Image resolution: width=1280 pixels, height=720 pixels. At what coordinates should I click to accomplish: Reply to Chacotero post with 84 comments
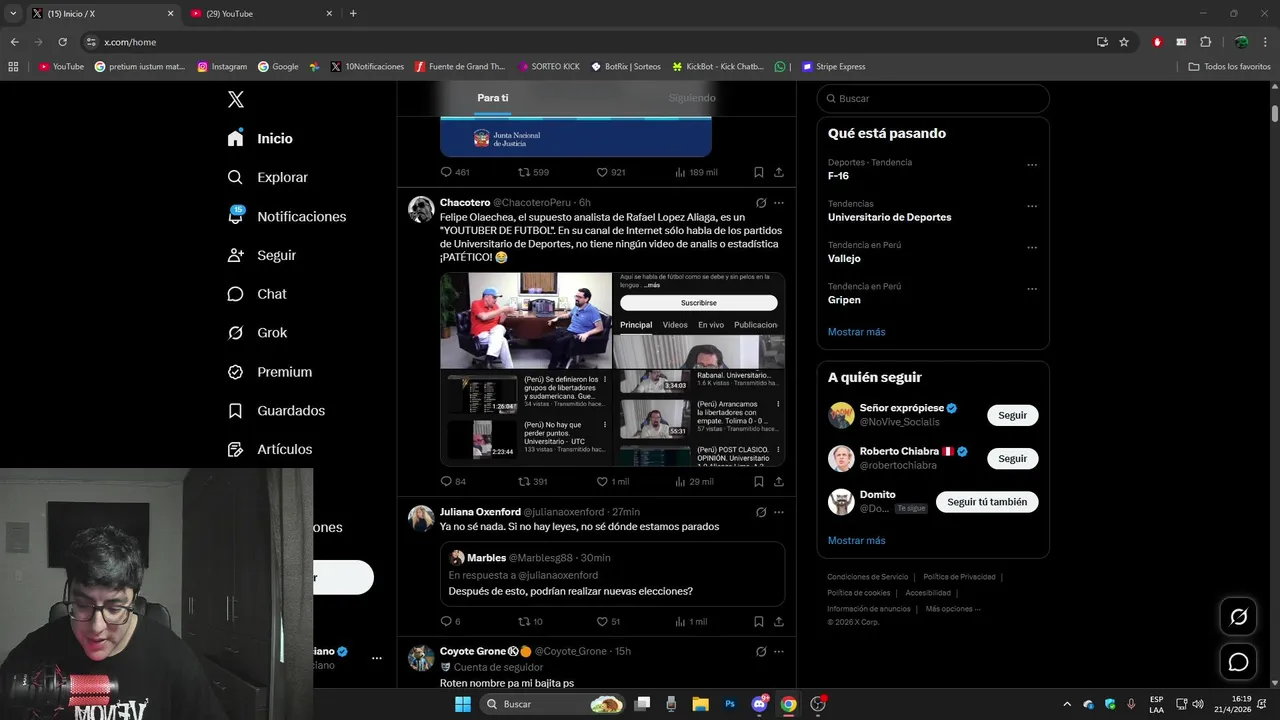coord(453,481)
